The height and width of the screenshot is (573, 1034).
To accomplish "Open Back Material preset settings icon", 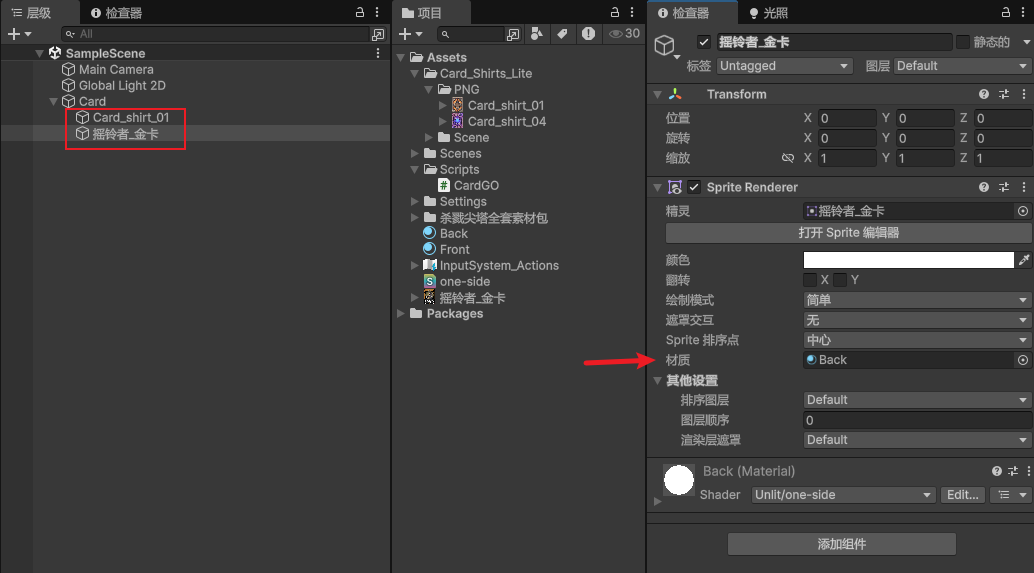I will 1013,471.
